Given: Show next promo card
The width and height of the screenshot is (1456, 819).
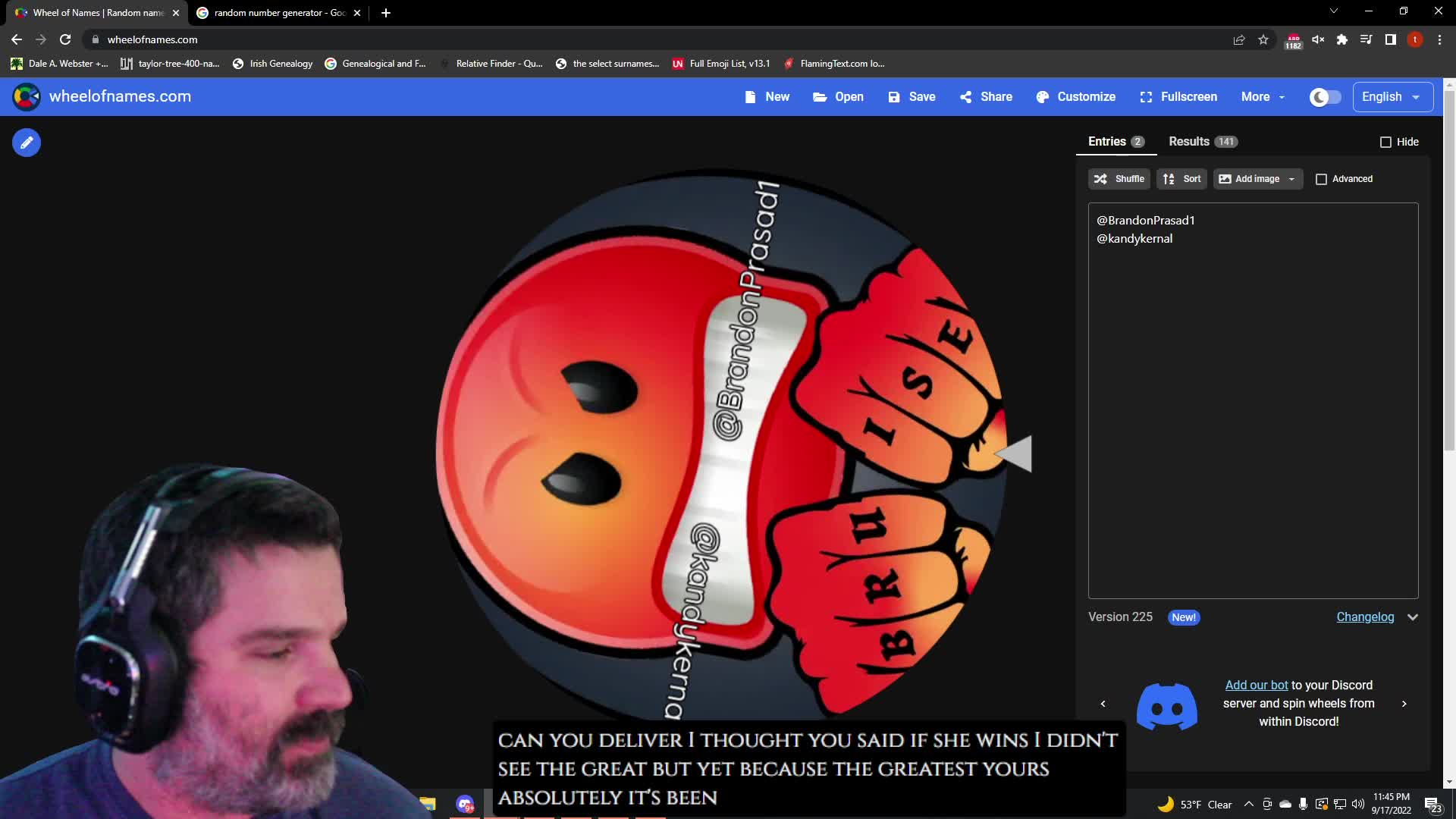Looking at the screenshot, I should click(1404, 704).
